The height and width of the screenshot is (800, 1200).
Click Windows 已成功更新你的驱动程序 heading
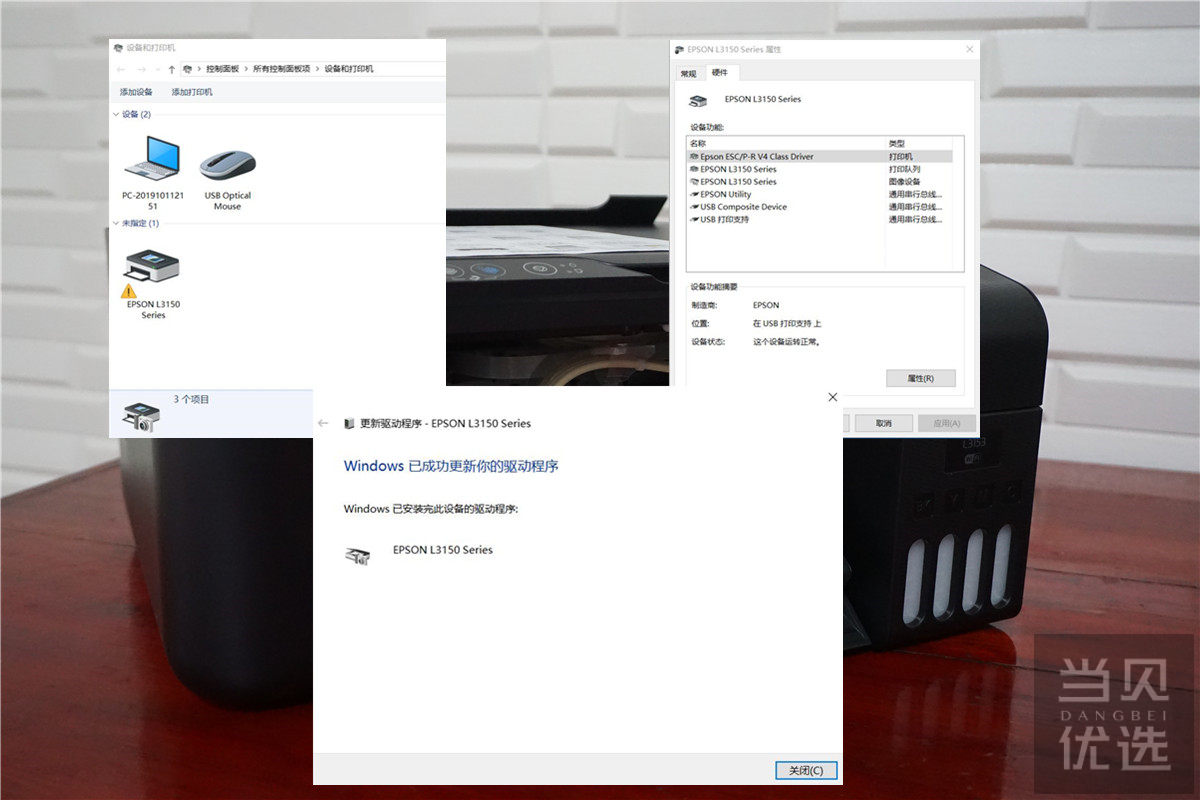451,466
